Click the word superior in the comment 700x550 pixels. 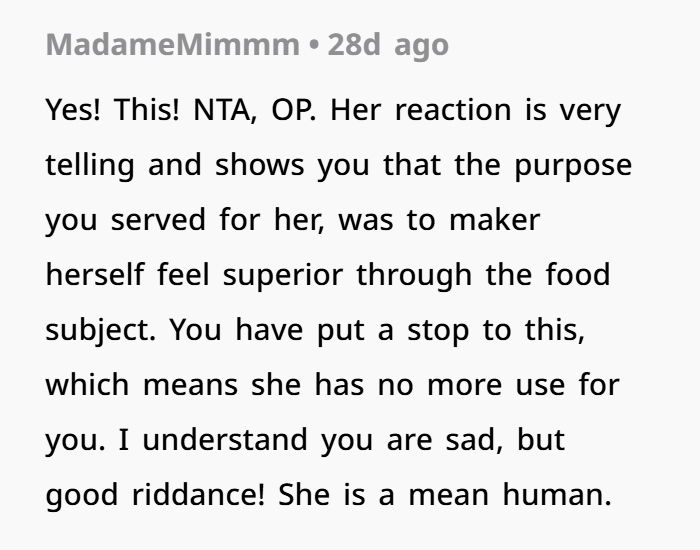click(x=283, y=276)
